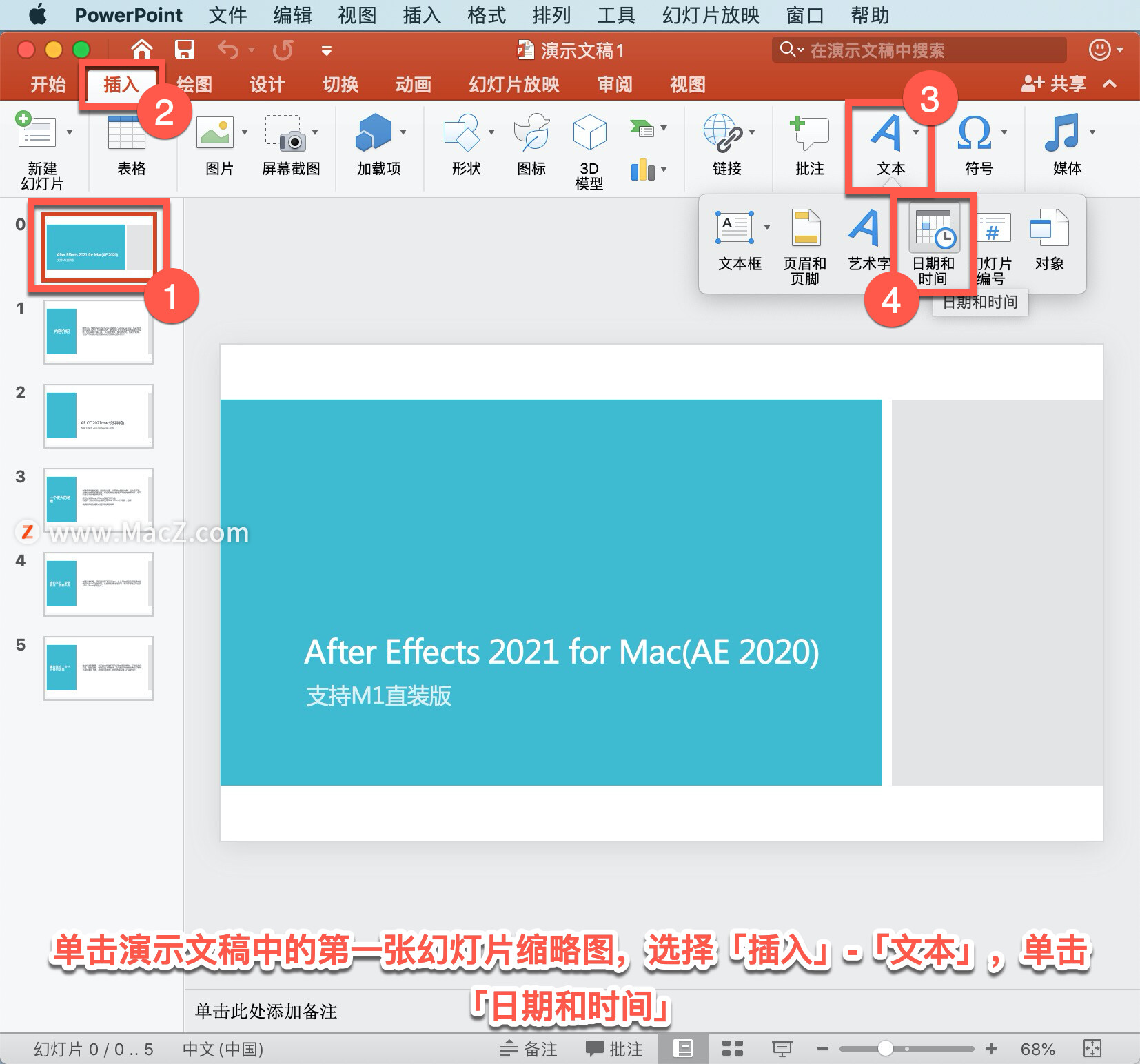The image size is (1140, 1064).
Task: Click zoom out minus button
Action: (x=822, y=1049)
